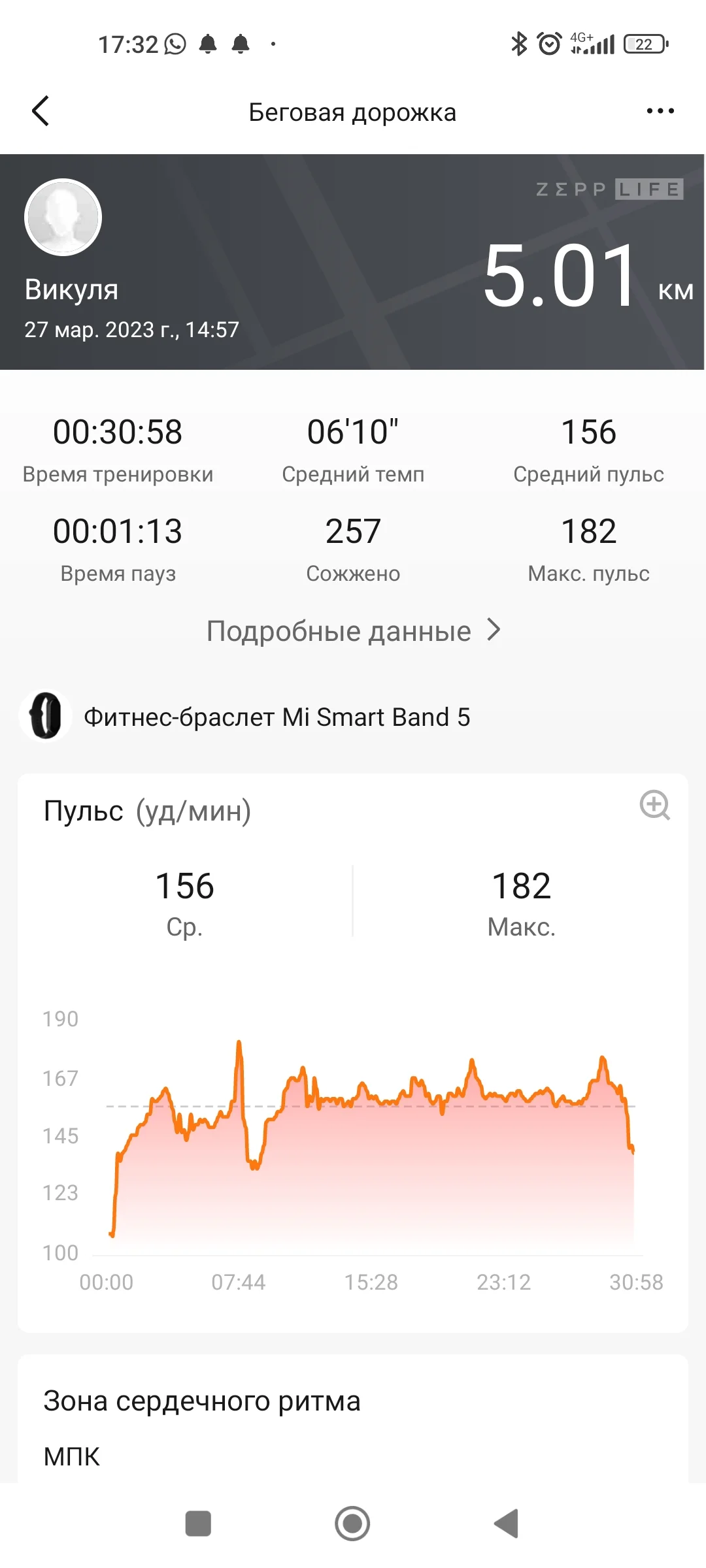The height and width of the screenshot is (1568, 706).
Task: Open the three-dot more options menu
Action: coord(660,111)
